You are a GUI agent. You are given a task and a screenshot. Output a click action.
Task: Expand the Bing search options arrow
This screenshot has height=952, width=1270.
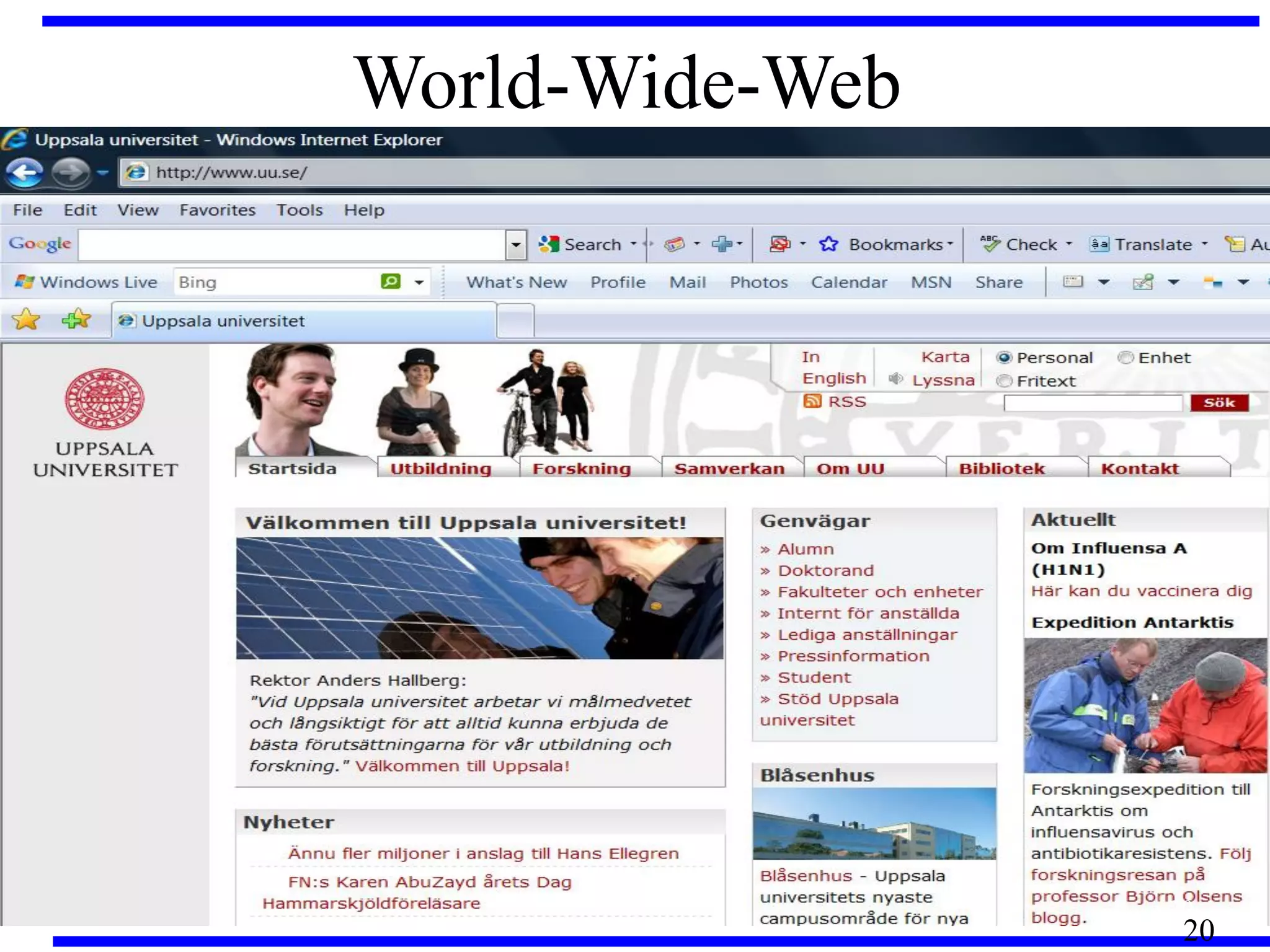419,282
